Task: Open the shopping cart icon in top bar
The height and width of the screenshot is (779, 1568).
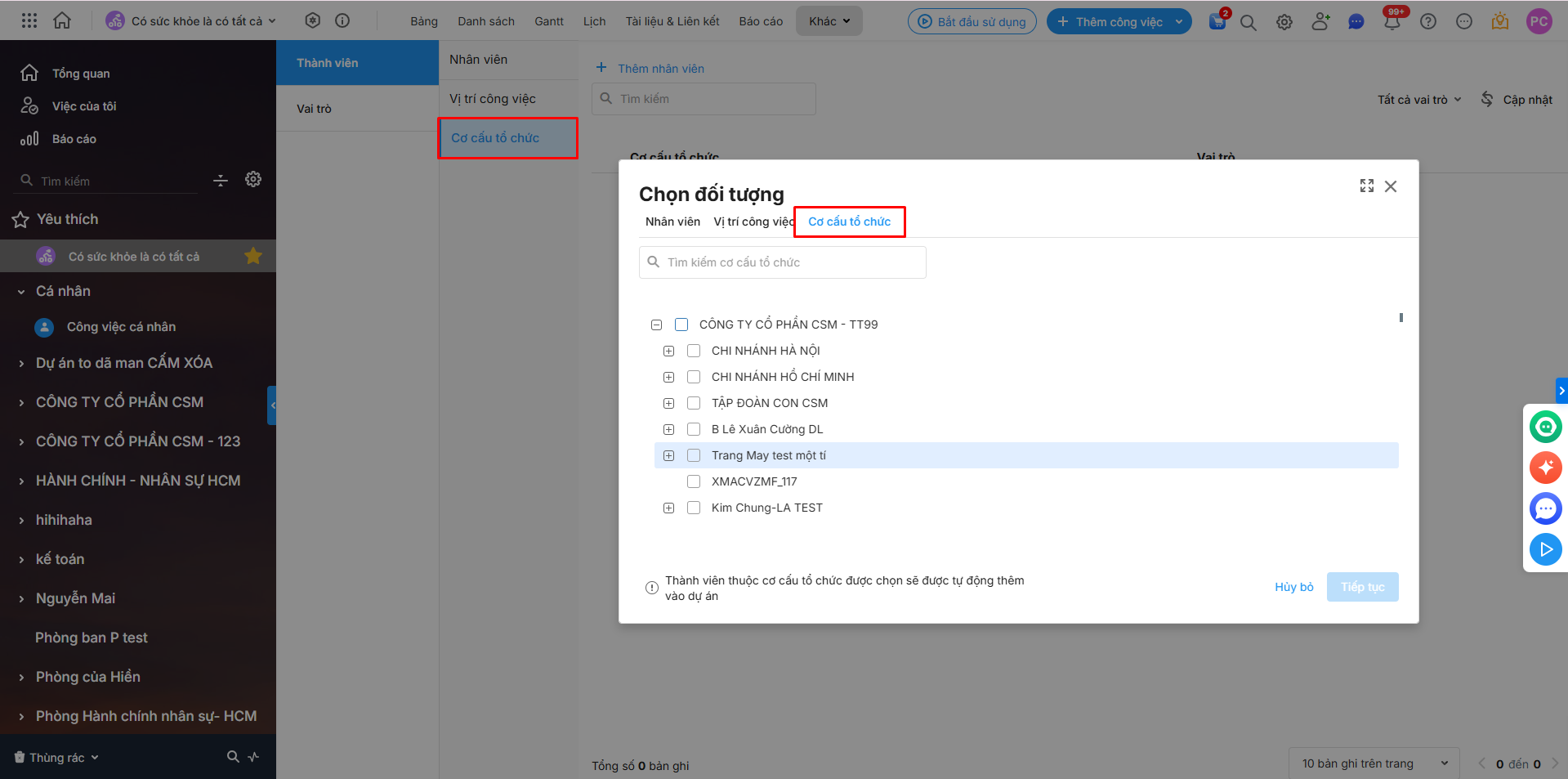Action: click(1217, 22)
